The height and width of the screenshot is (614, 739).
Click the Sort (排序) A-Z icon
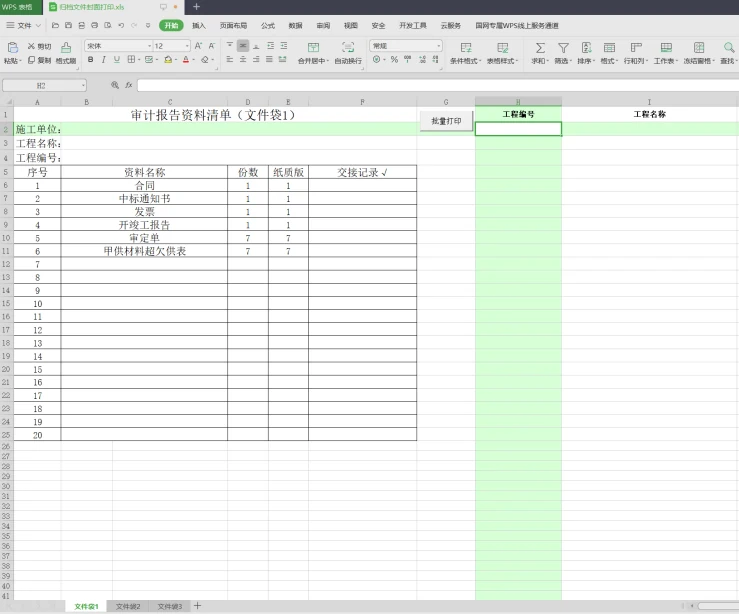(586, 48)
